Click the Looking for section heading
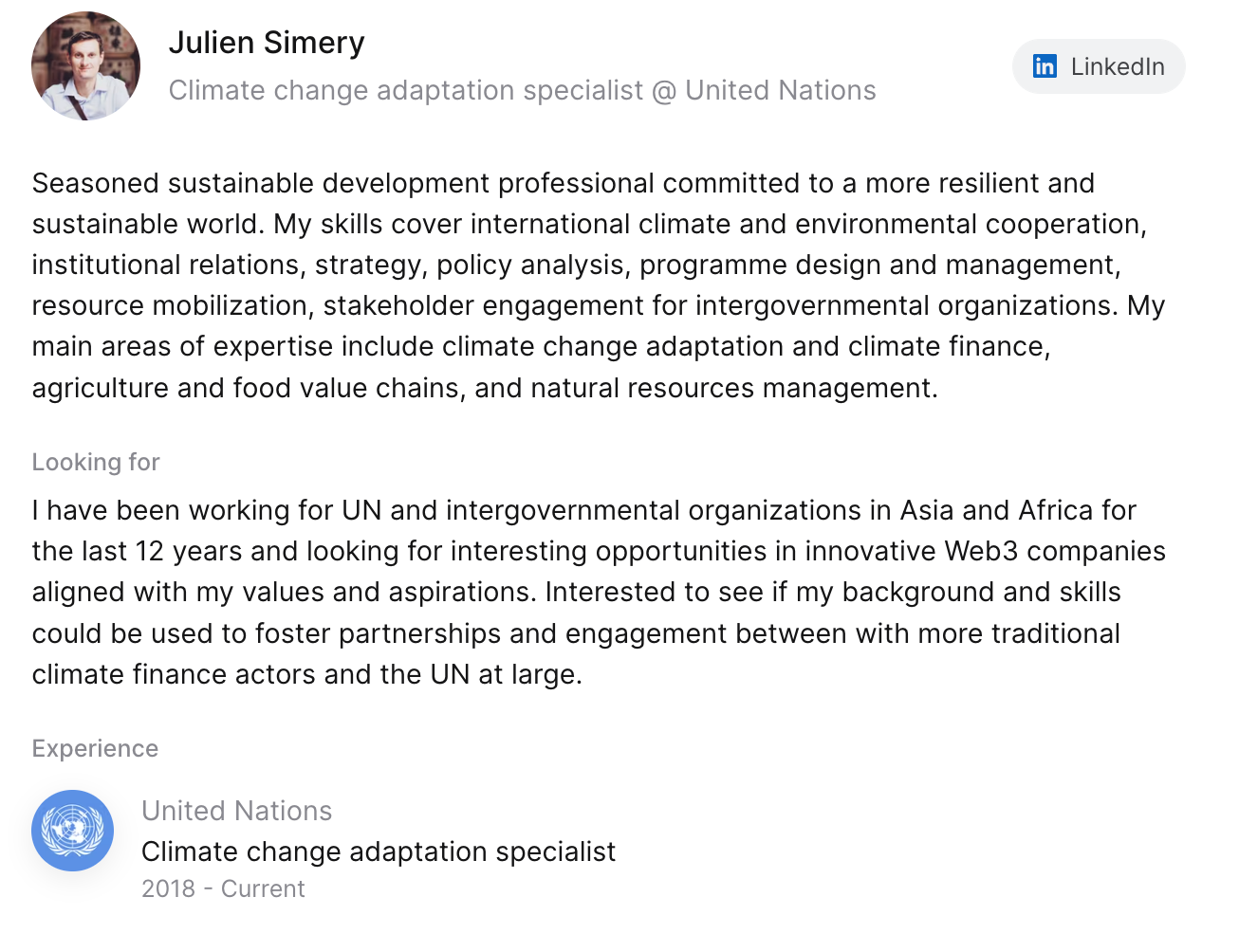 point(96,463)
